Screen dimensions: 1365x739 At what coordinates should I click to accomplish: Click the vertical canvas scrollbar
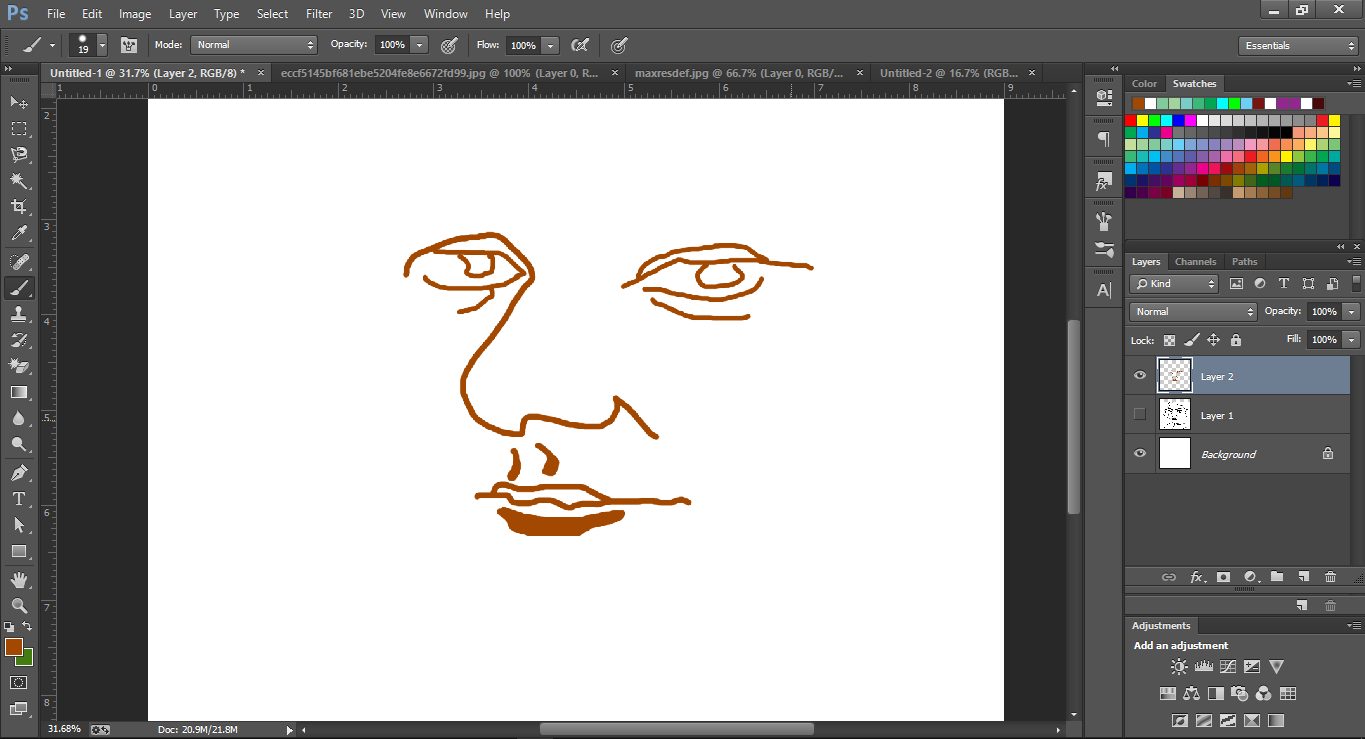[x=1074, y=416]
